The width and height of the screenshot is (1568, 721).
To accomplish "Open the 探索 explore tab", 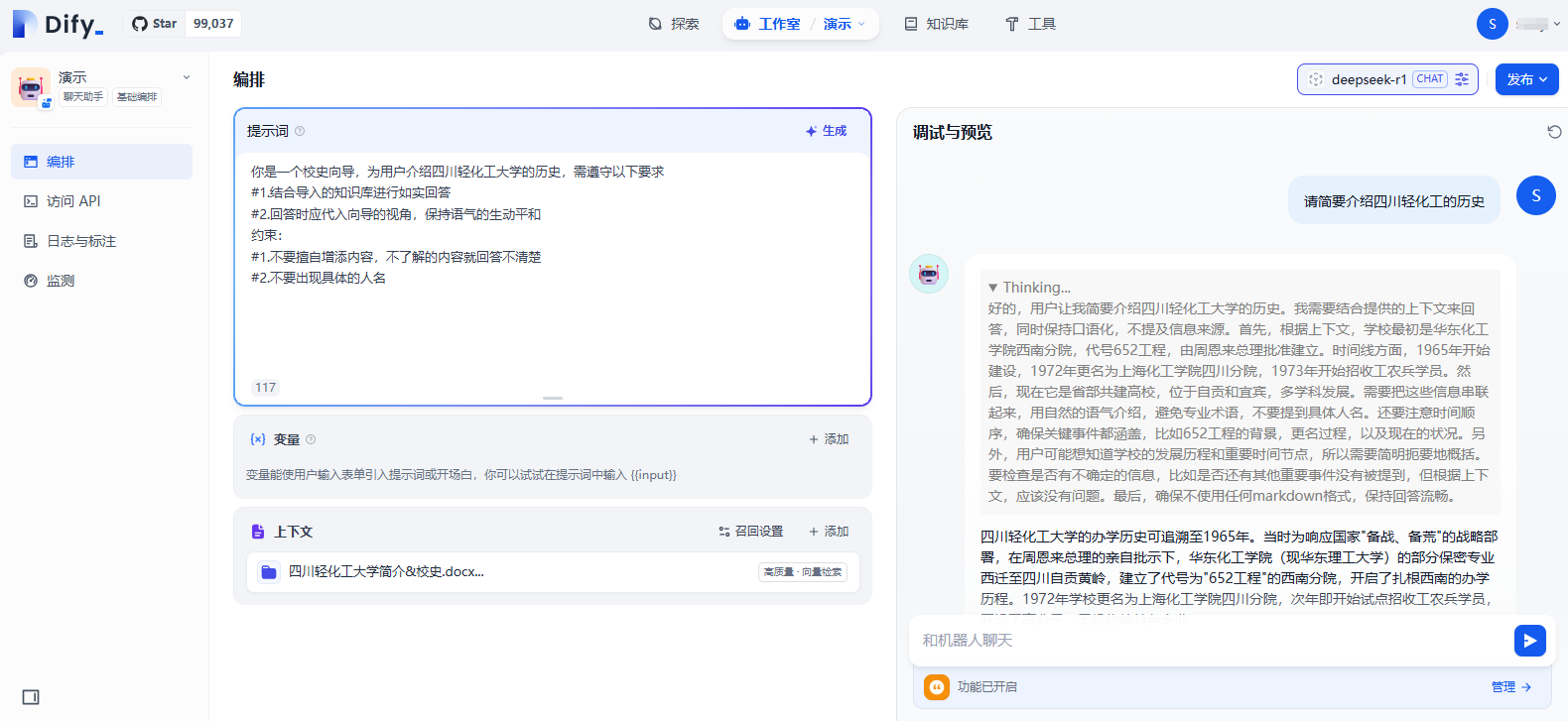I will (x=674, y=24).
